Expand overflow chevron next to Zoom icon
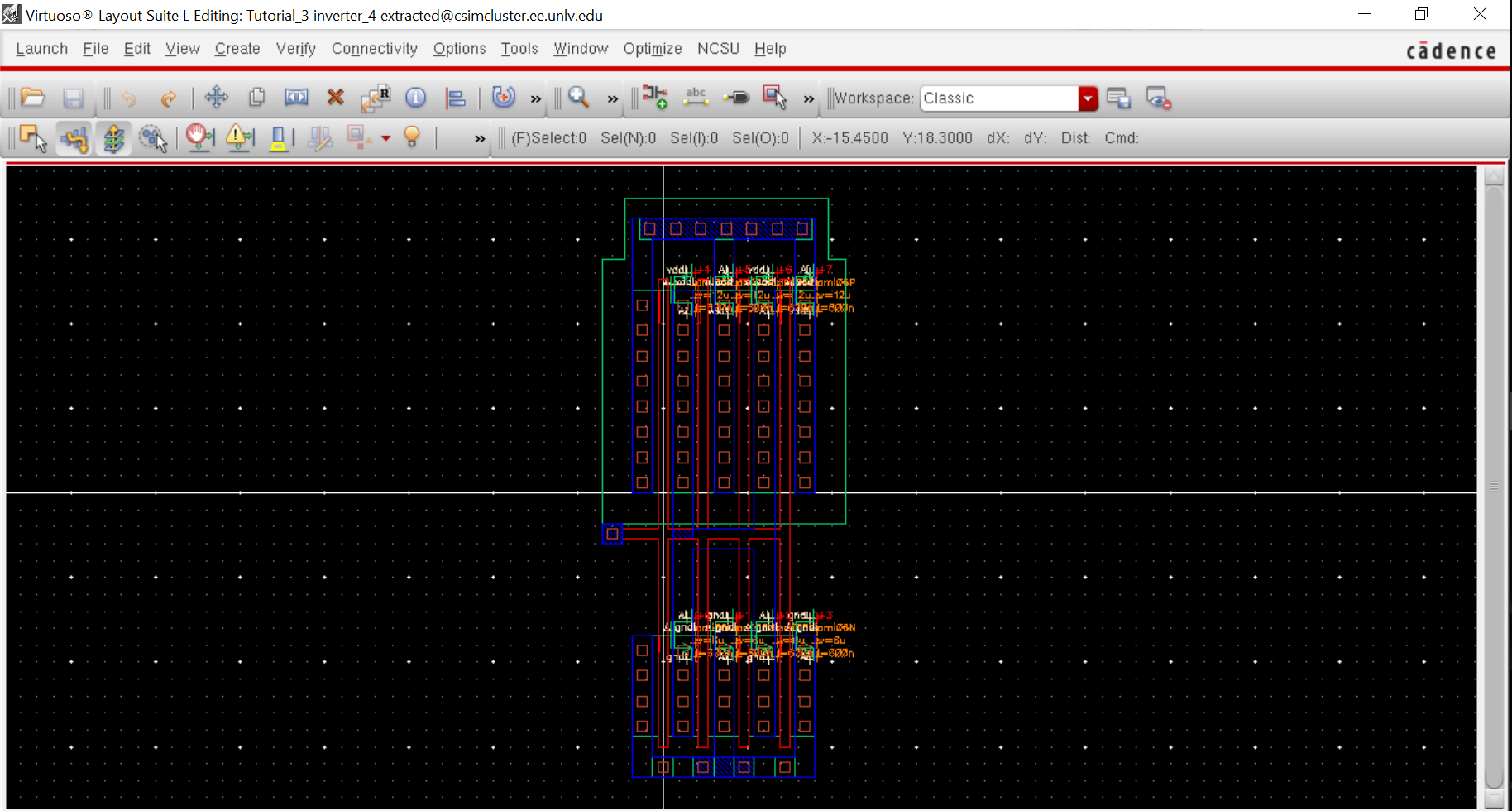The width and height of the screenshot is (1512, 811). (x=613, y=99)
